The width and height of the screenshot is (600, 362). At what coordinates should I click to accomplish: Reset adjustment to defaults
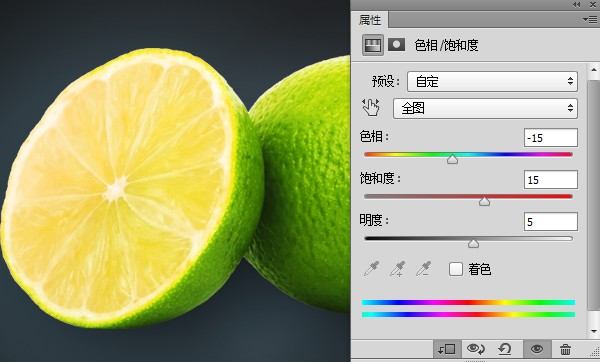pos(505,349)
